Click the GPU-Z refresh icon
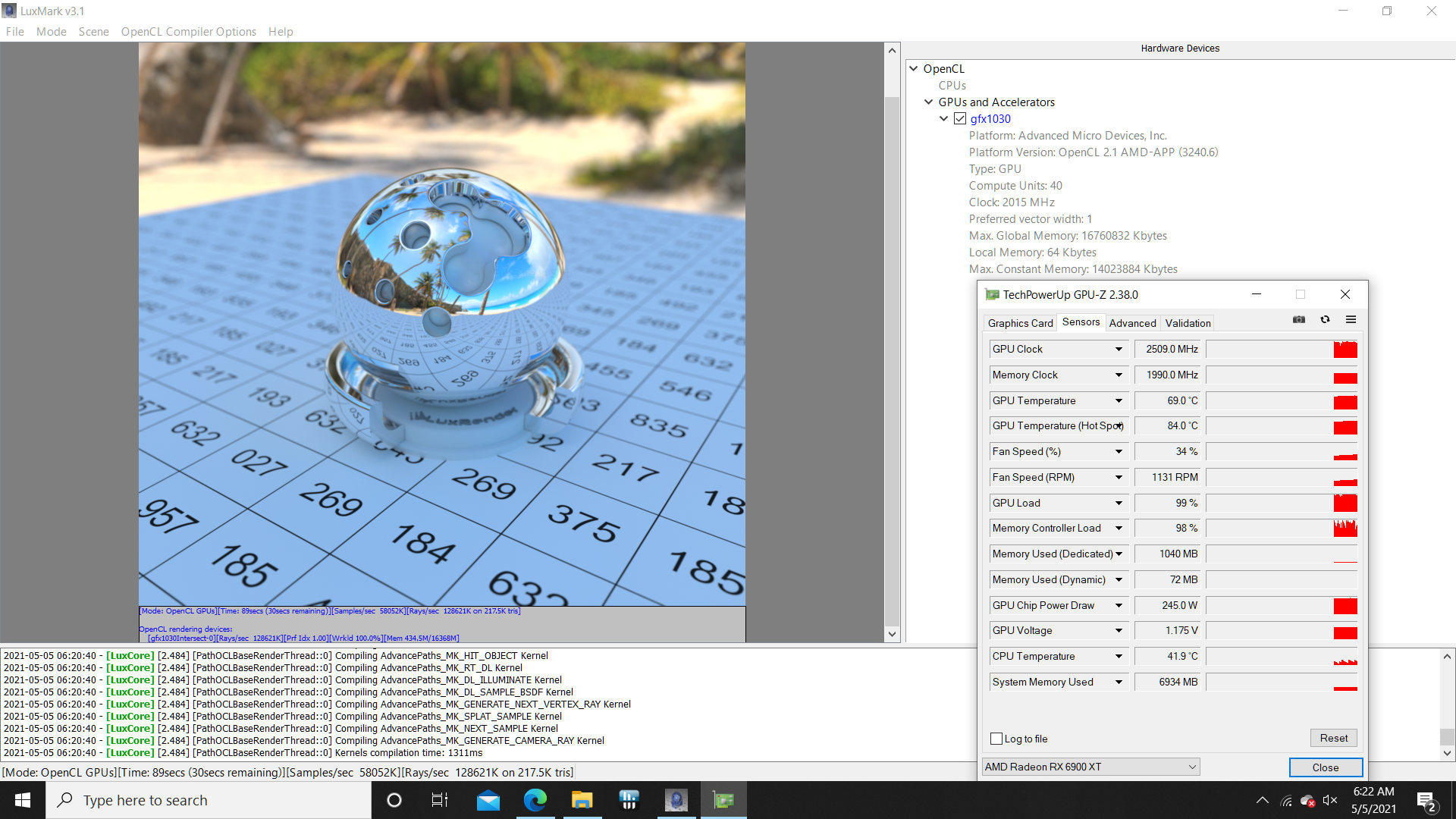Screen dimensions: 1456x819 coord(1325,320)
